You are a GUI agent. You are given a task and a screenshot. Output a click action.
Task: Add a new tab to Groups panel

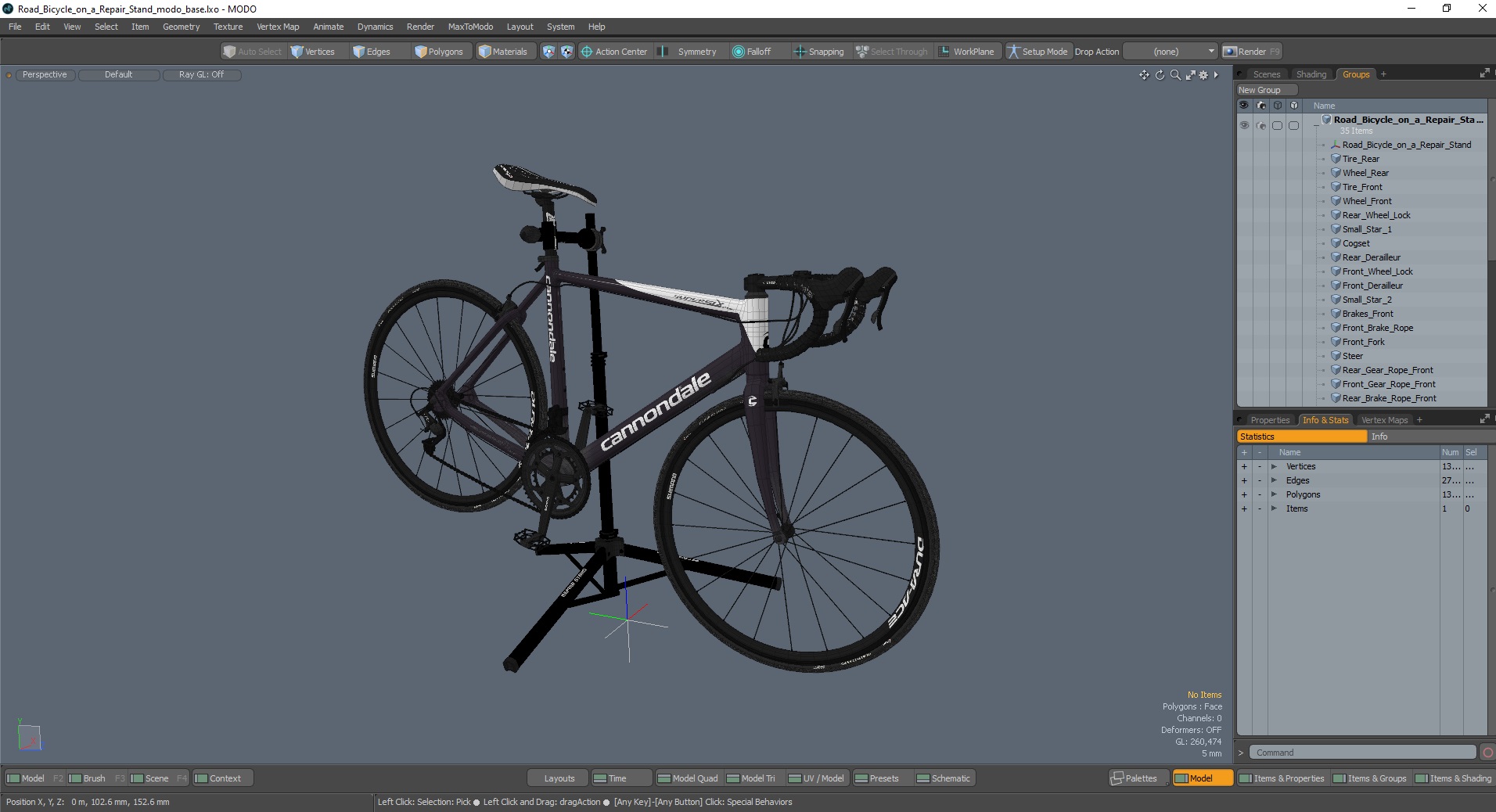(x=1383, y=74)
